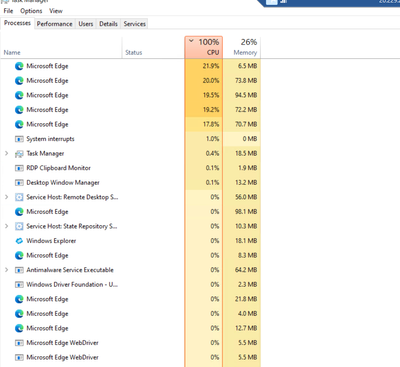The width and height of the screenshot is (400, 367).
Task: Sort processes by the Name column
Action: click(61, 47)
